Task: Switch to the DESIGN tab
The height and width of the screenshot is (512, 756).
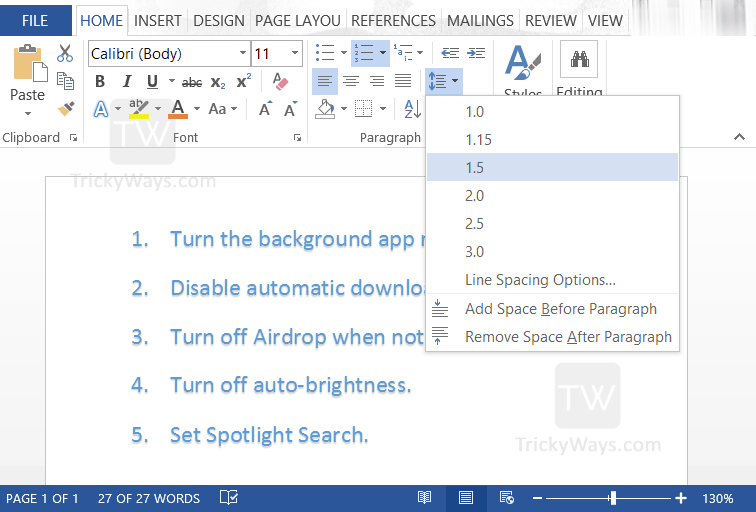Action: coord(219,21)
